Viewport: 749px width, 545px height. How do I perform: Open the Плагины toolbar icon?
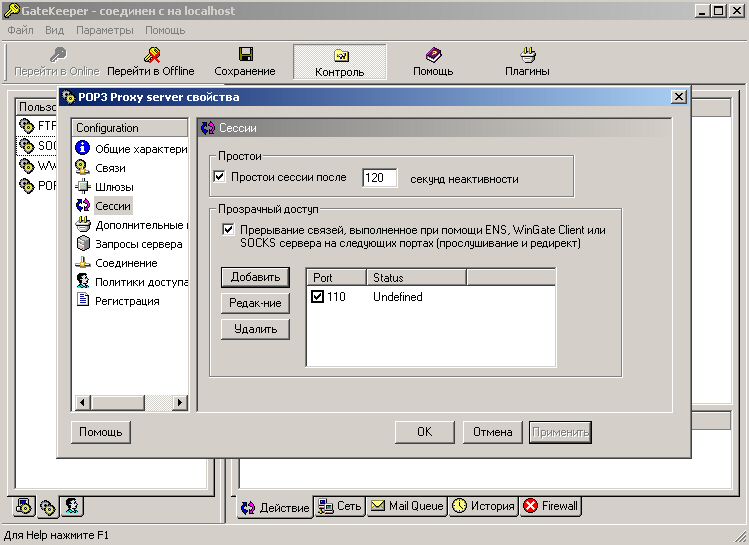click(x=528, y=54)
